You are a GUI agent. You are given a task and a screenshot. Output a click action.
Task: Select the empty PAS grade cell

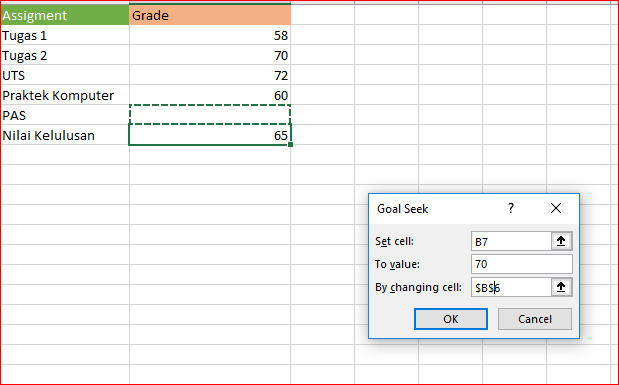click(210, 115)
